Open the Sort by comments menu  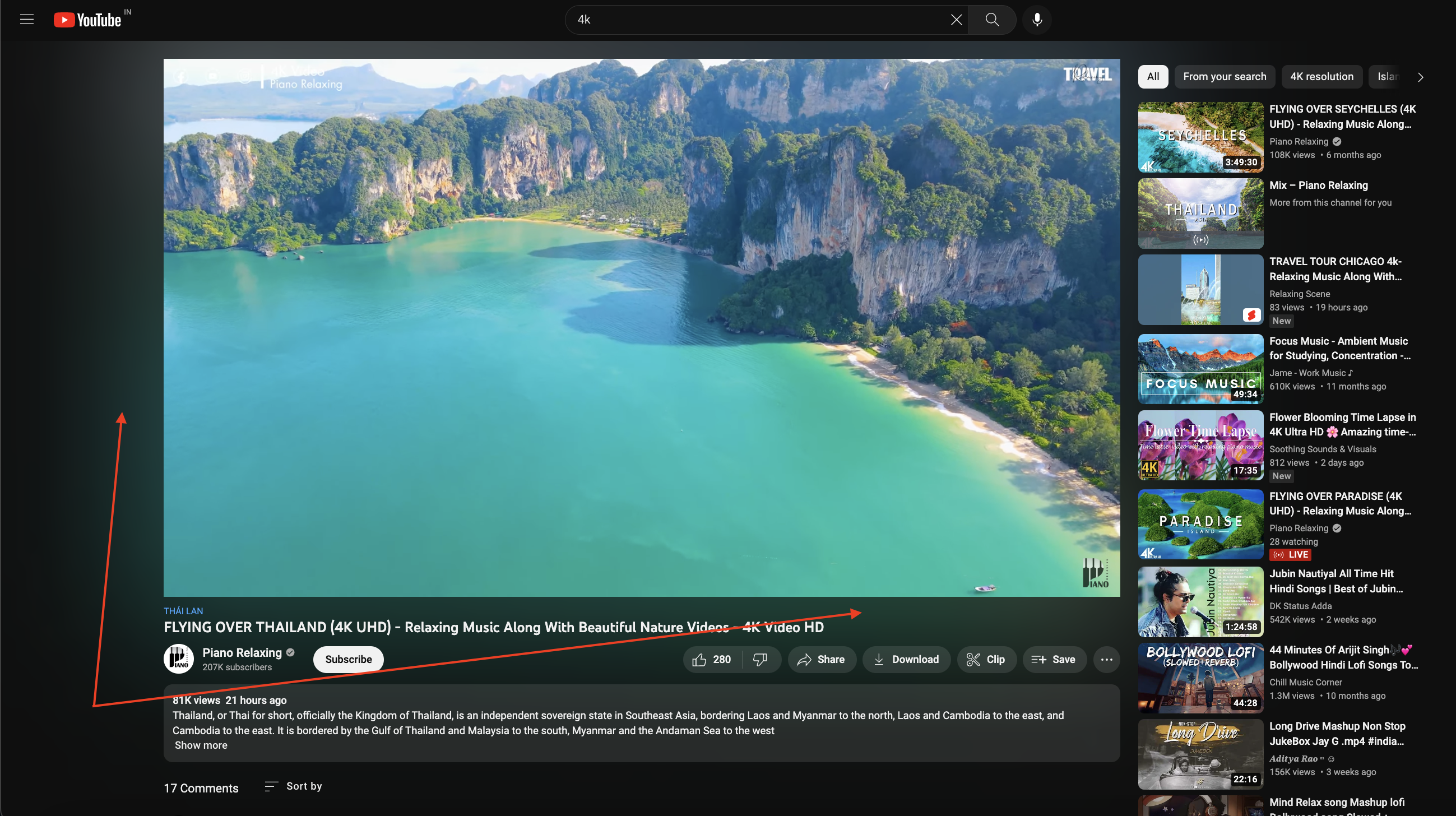(293, 786)
